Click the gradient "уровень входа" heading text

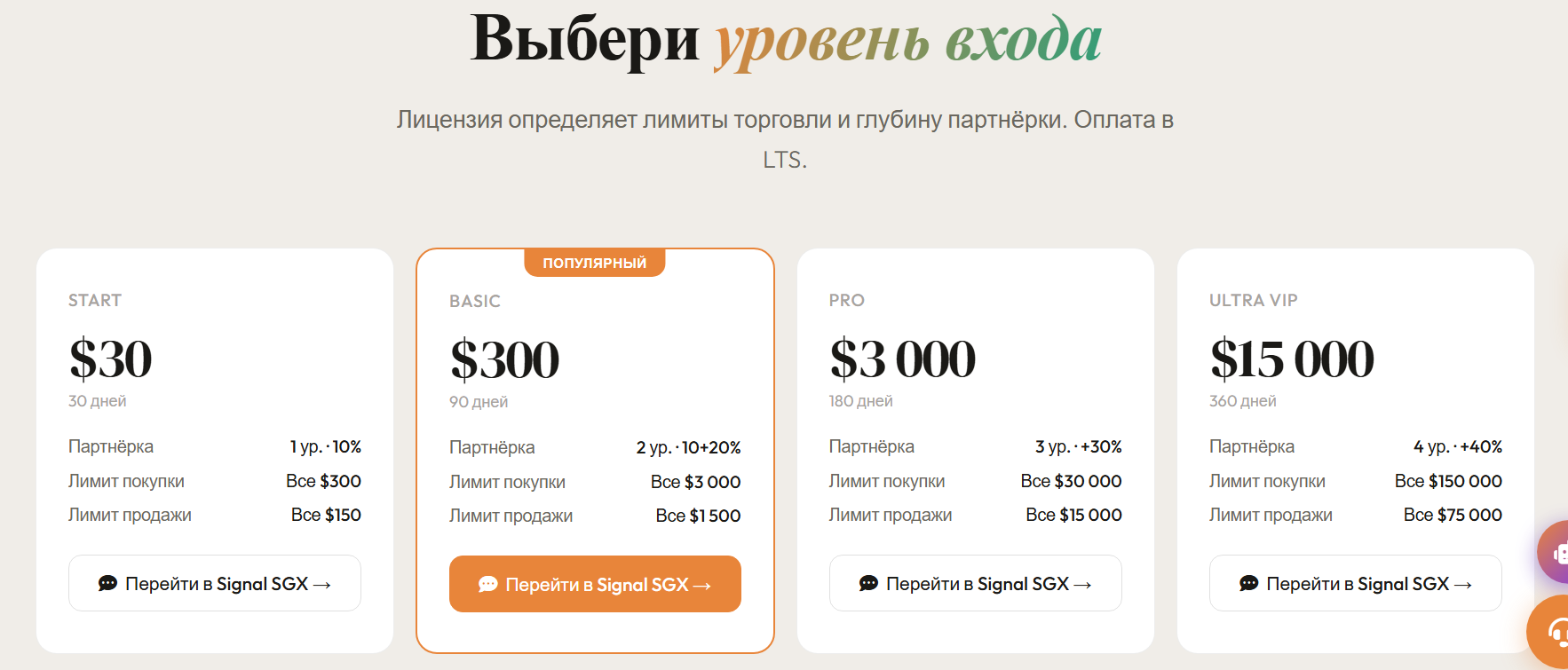point(907,40)
